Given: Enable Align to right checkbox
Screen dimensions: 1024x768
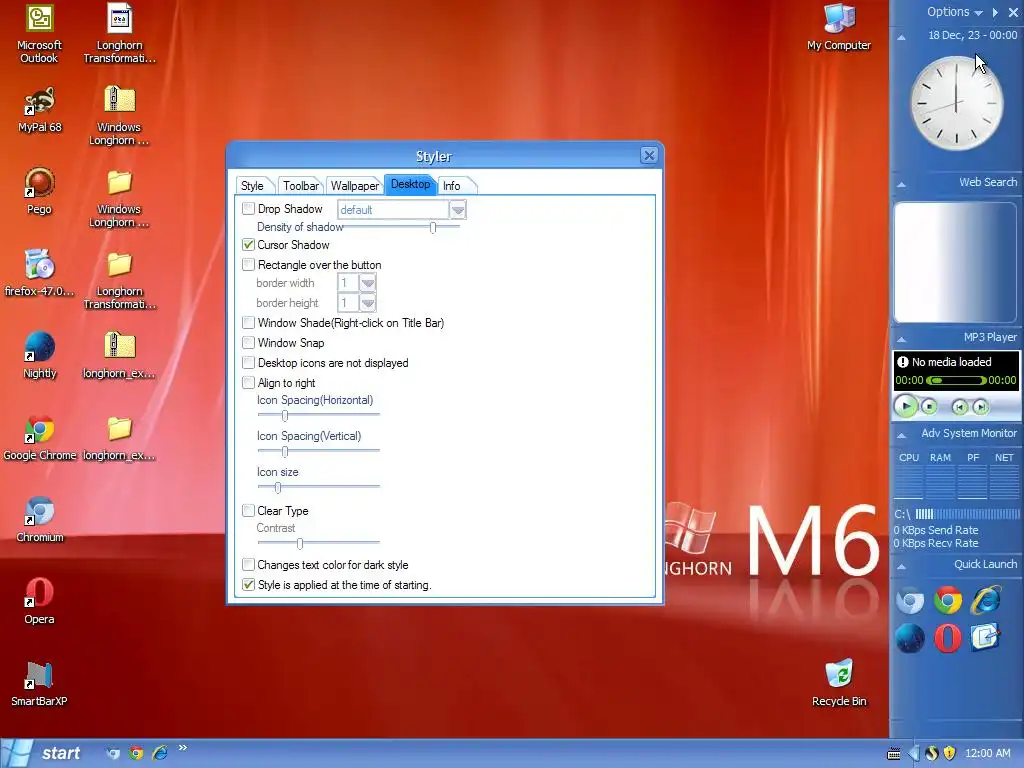Looking at the screenshot, I should click(x=248, y=383).
